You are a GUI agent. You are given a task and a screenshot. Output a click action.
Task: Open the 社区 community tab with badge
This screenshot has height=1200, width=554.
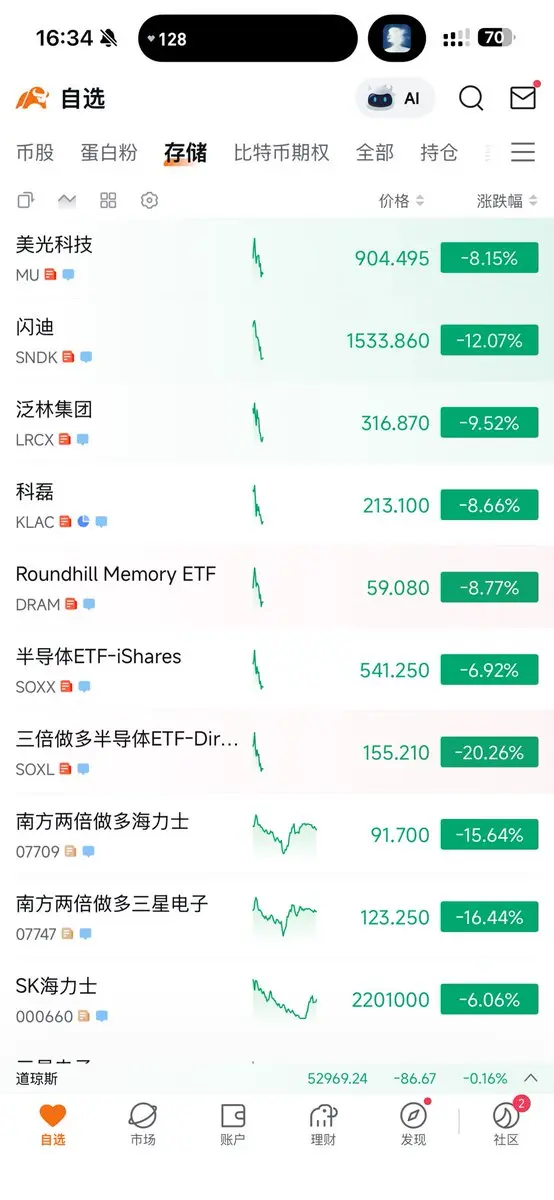(507, 1124)
